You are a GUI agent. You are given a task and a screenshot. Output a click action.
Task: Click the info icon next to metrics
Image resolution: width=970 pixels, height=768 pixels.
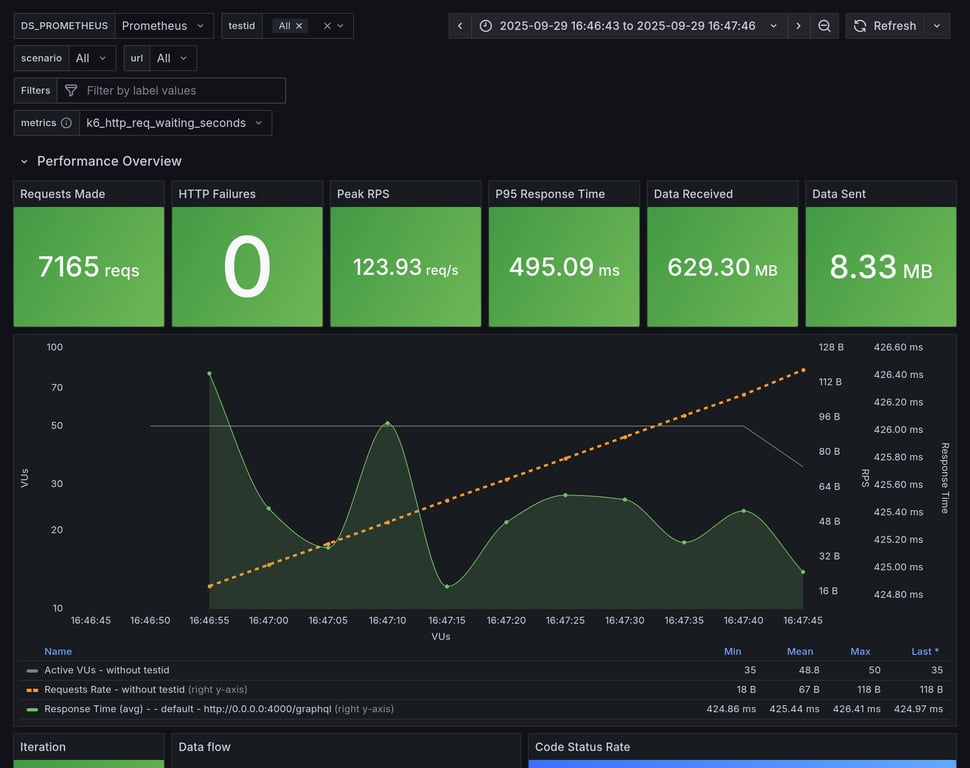pos(66,123)
